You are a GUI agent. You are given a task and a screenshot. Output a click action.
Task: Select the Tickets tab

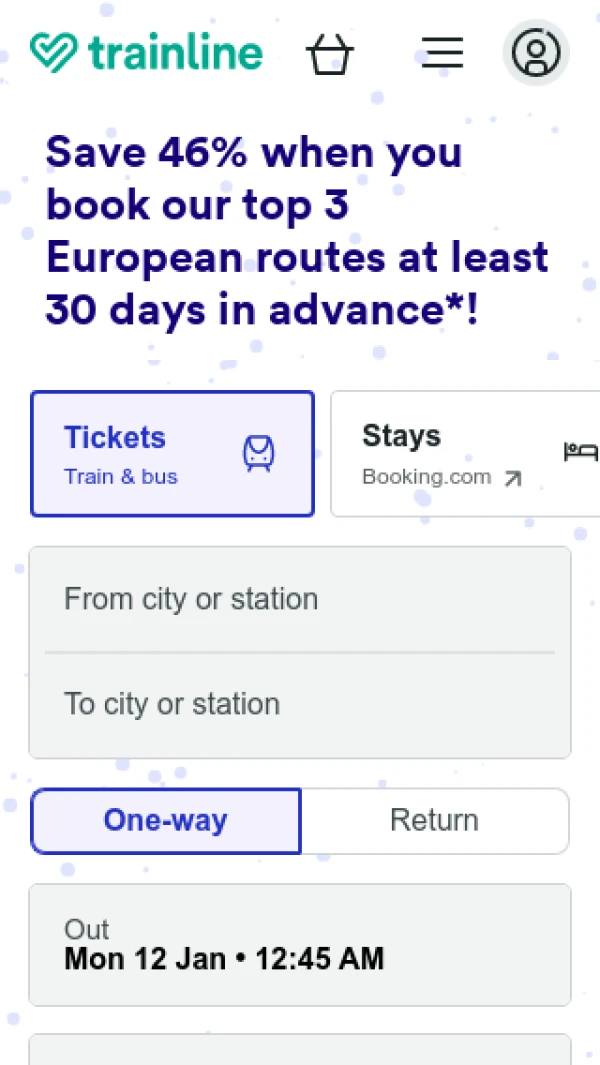[172, 454]
